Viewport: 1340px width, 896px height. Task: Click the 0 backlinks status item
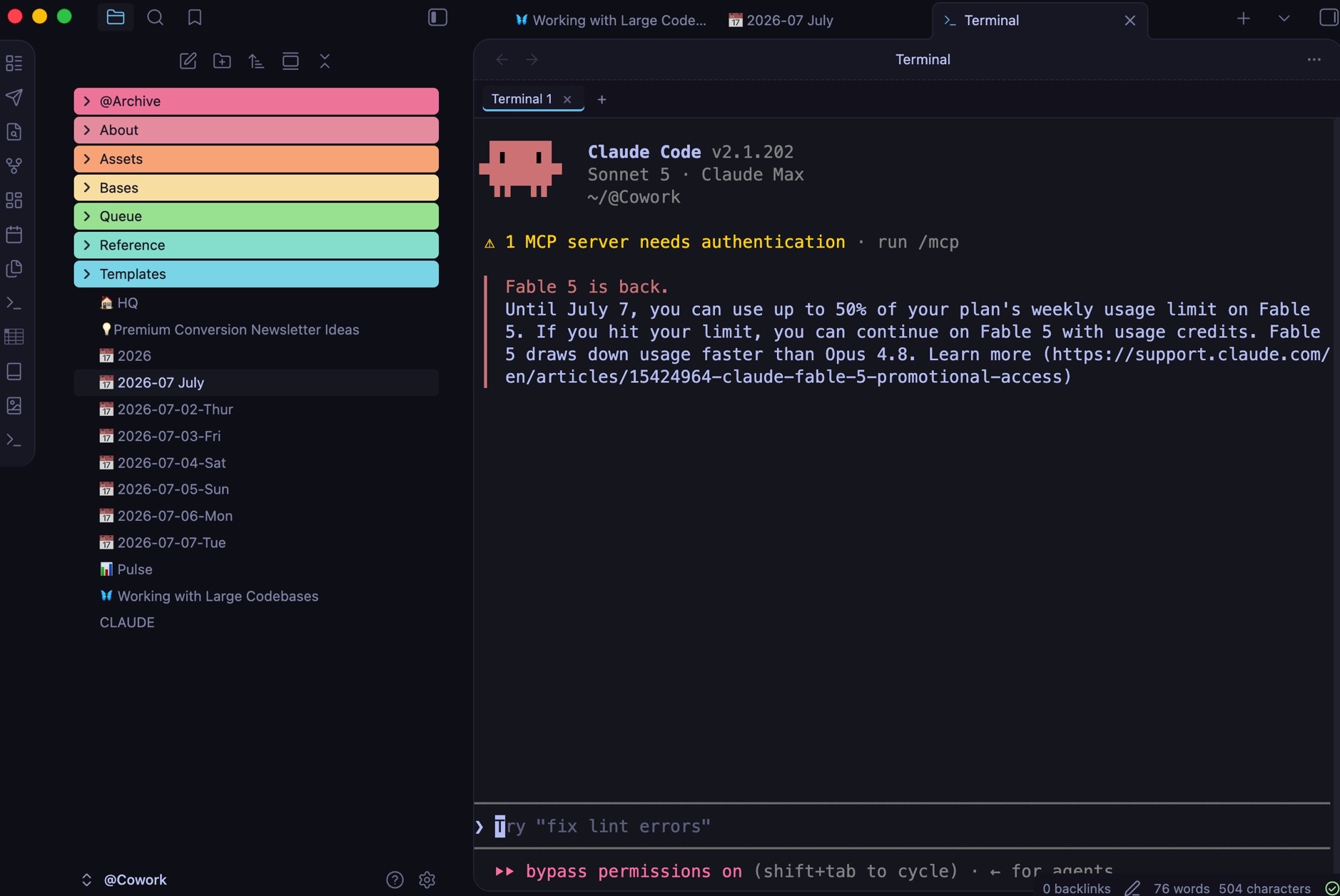coord(1076,888)
